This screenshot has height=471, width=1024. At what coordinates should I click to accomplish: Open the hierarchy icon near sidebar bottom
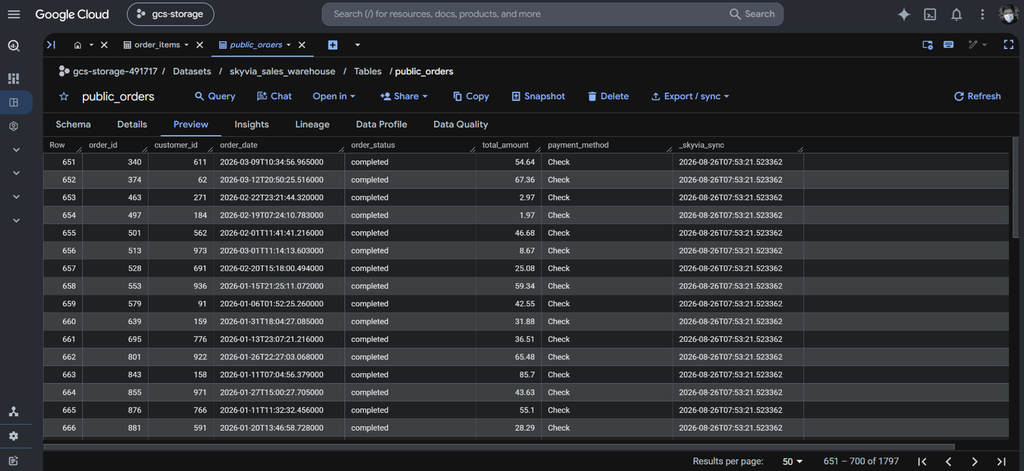(x=14, y=412)
